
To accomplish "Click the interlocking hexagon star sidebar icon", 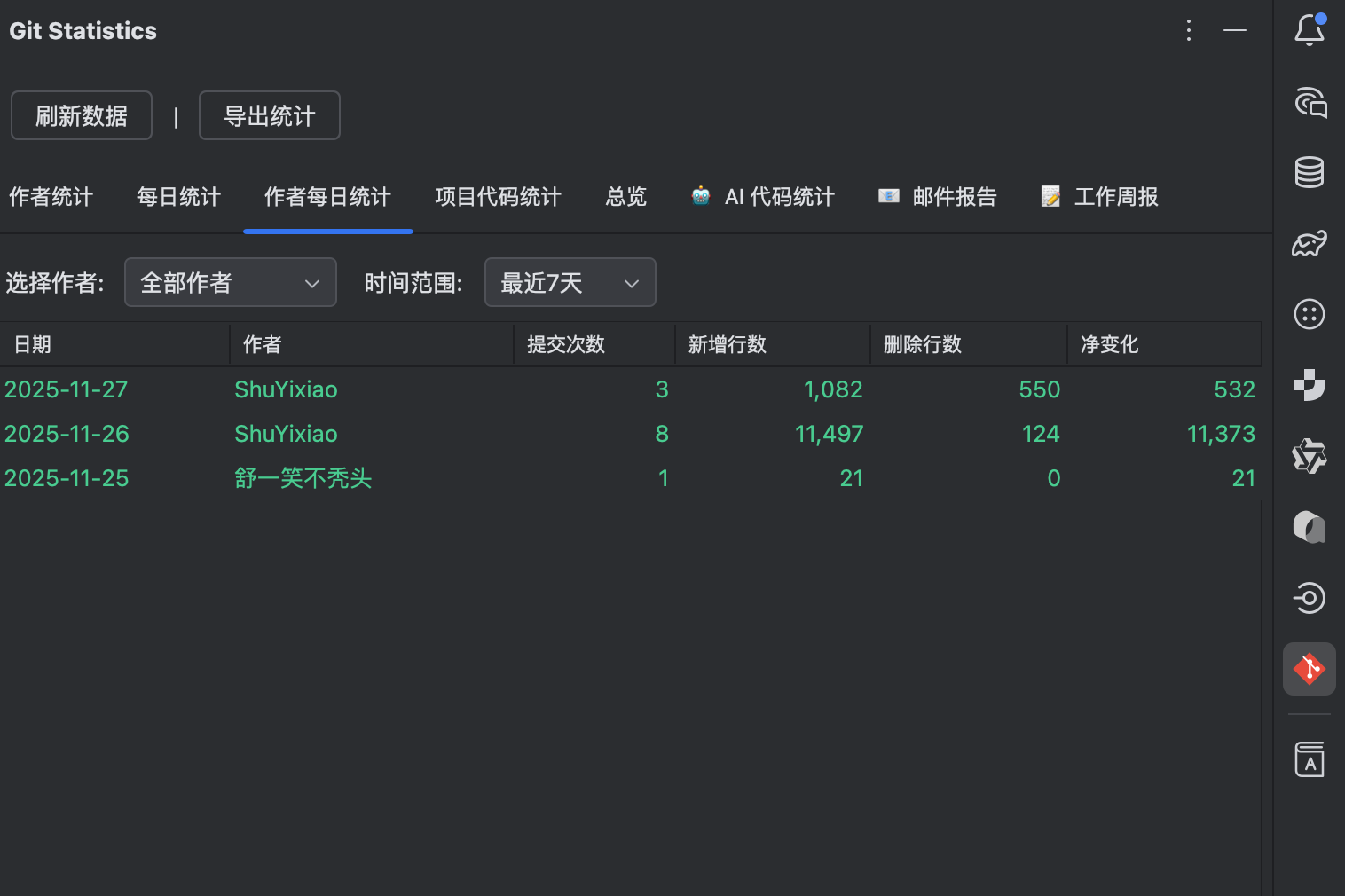I will tap(1310, 456).
